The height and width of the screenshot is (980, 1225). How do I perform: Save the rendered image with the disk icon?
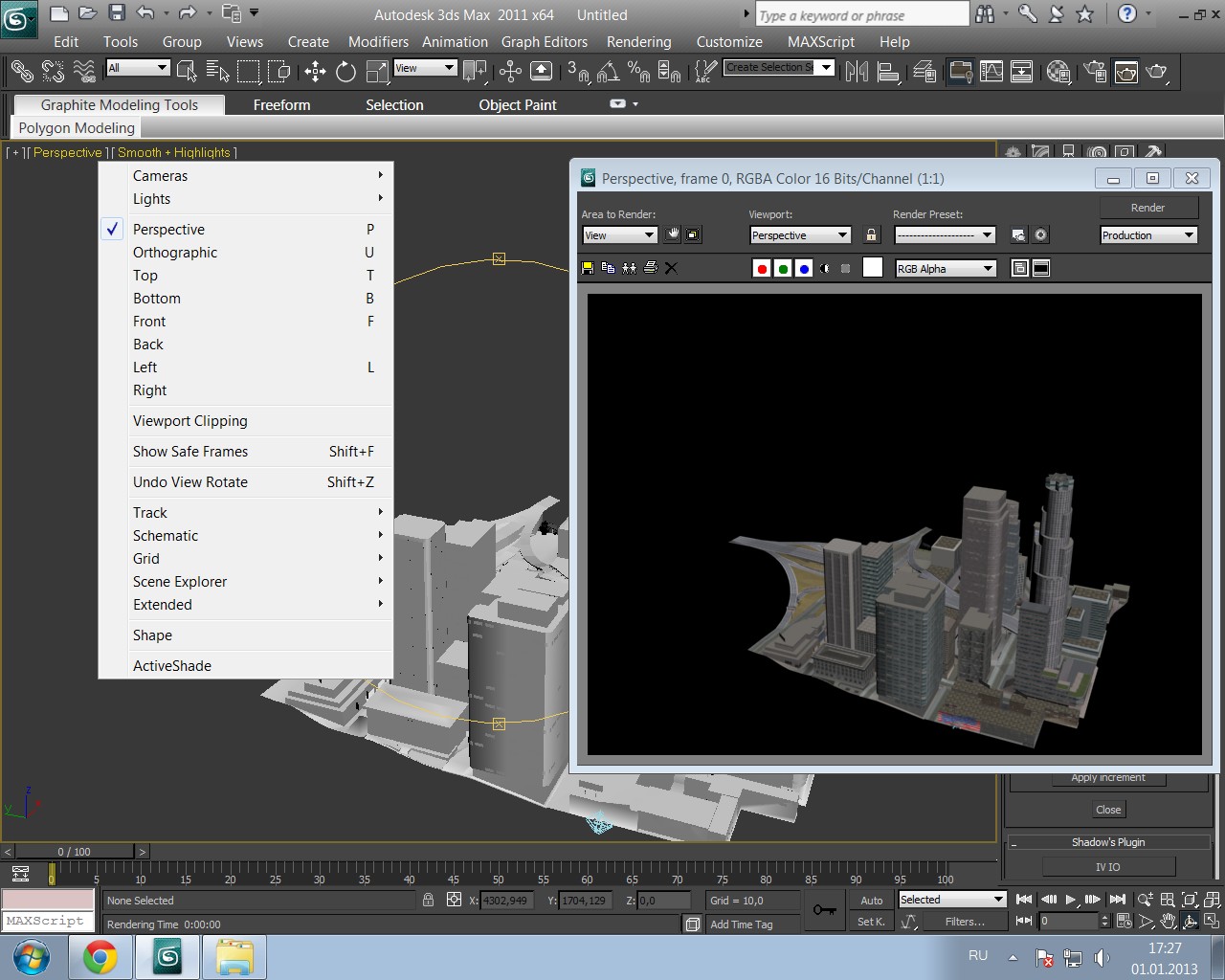588,269
